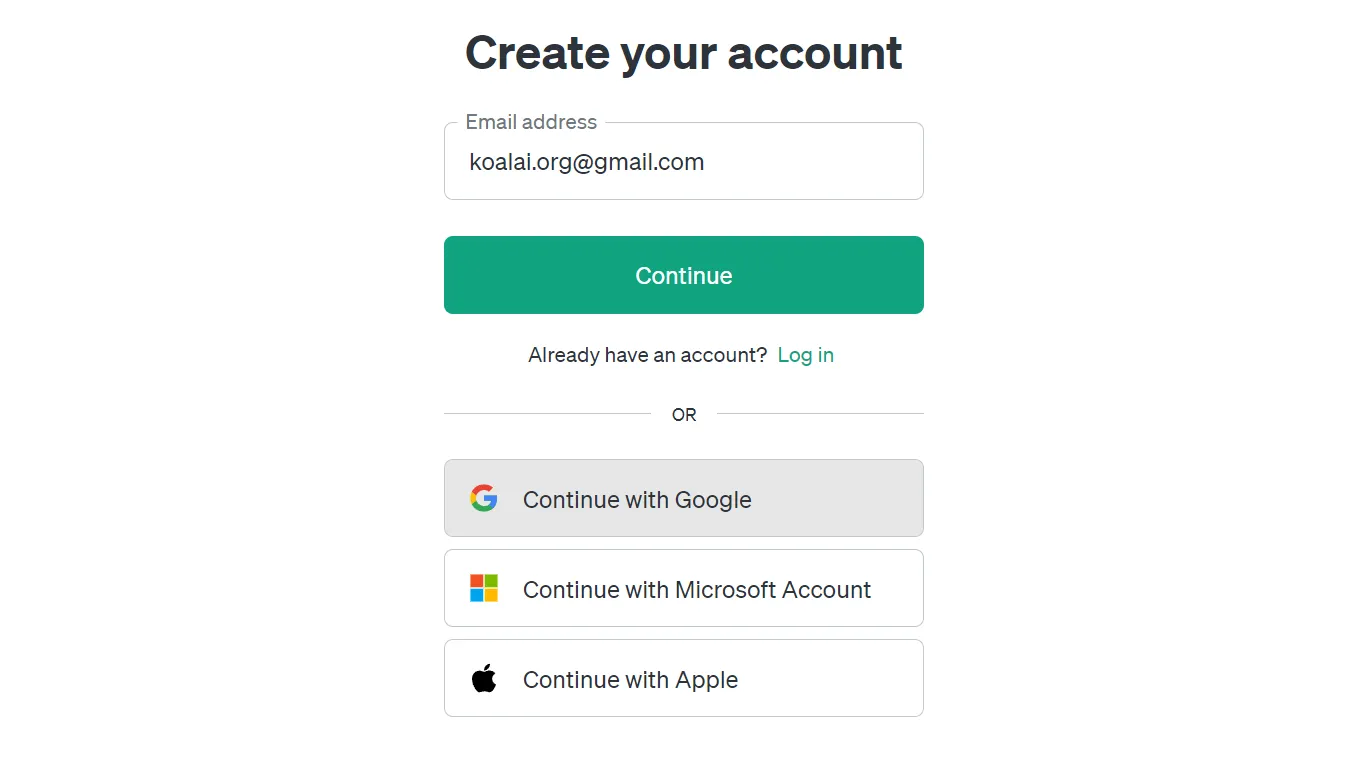
Task: Click the "Already have an account?" text
Action: 648,355
